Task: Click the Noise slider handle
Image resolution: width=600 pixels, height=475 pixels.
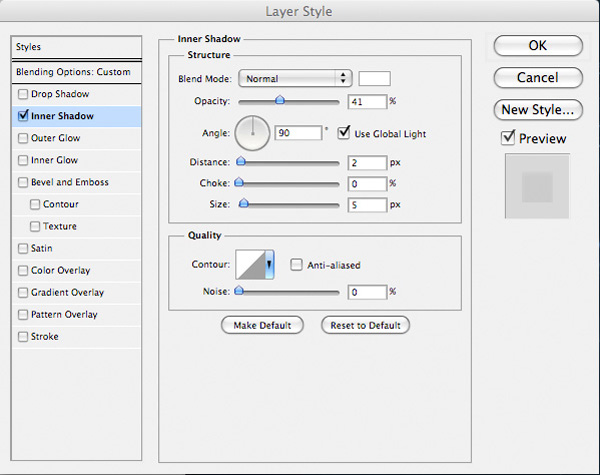Action: 239,291
